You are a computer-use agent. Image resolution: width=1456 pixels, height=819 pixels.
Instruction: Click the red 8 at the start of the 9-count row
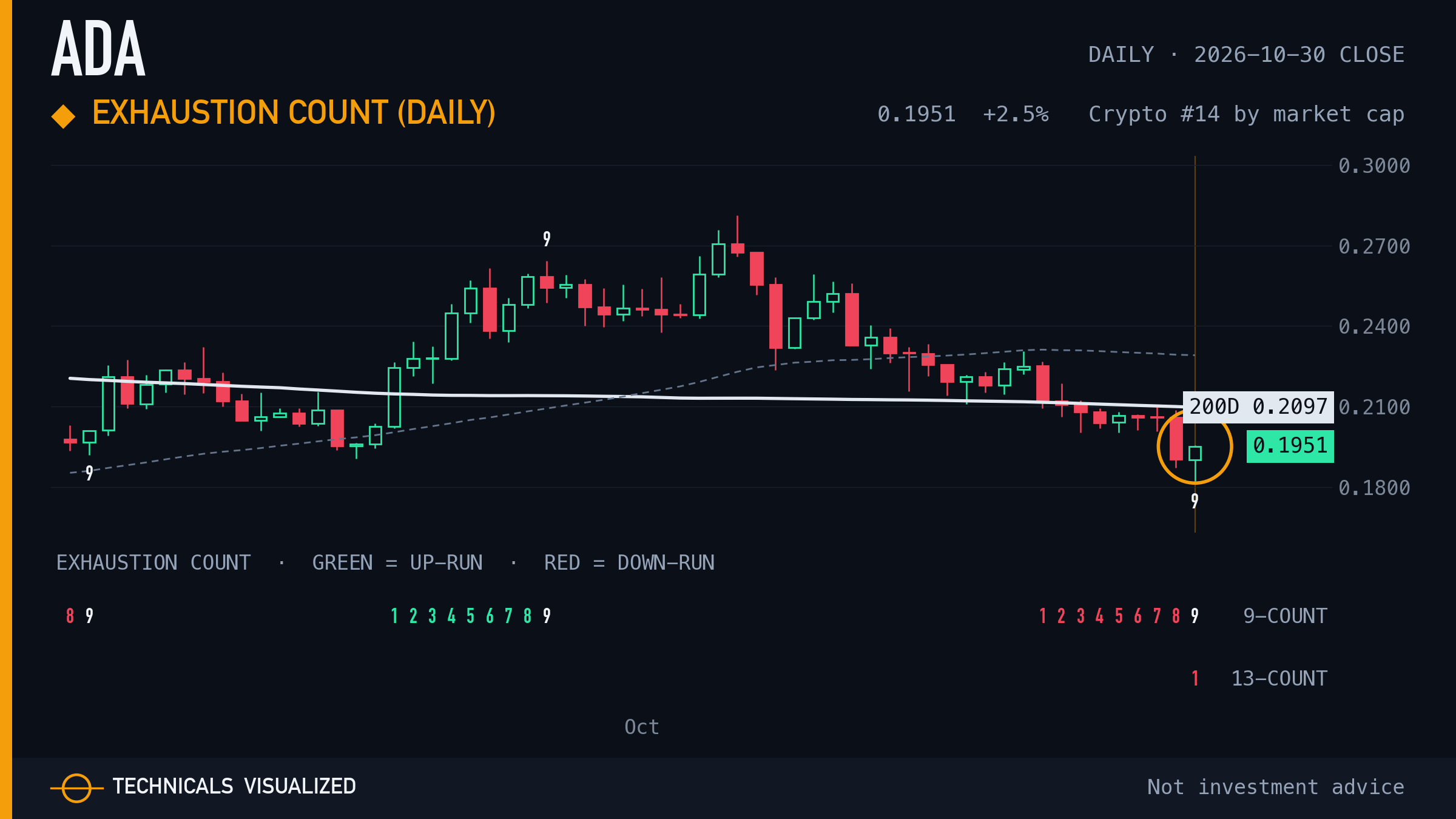point(70,616)
